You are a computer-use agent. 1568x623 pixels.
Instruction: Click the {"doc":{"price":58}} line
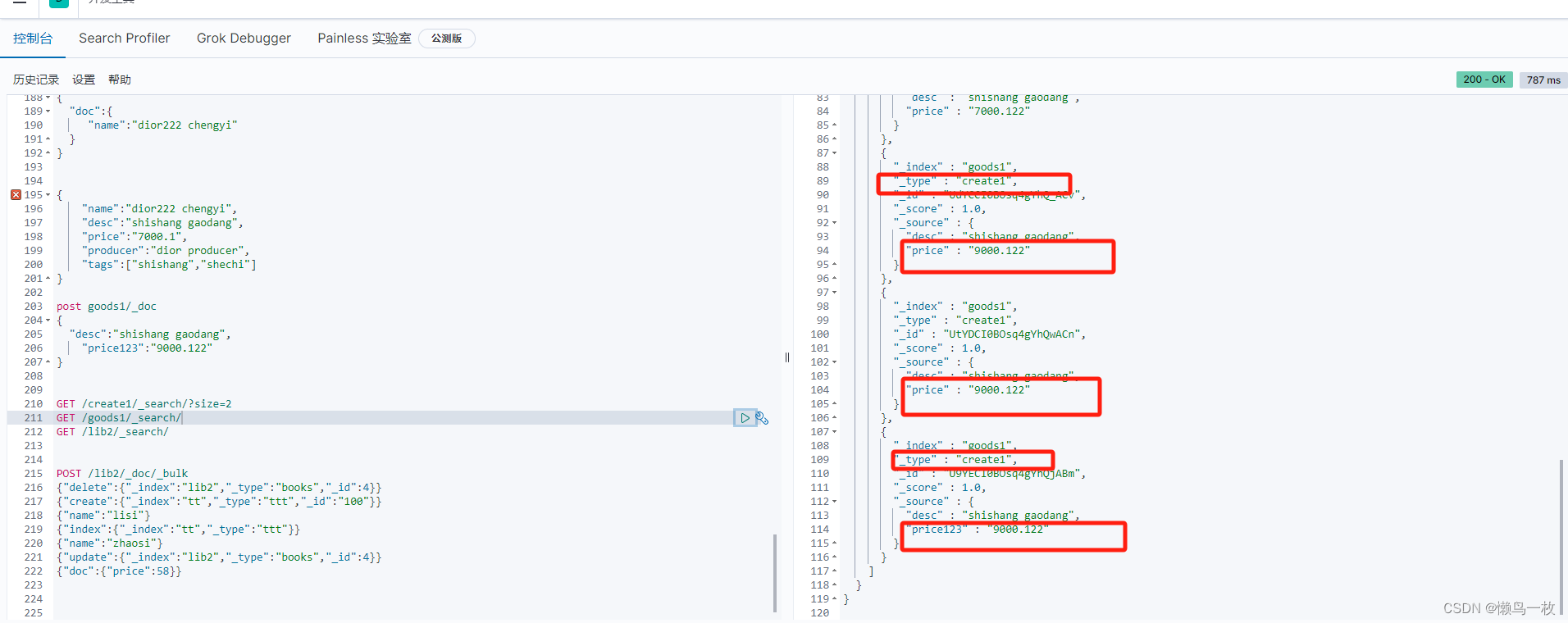[x=119, y=571]
